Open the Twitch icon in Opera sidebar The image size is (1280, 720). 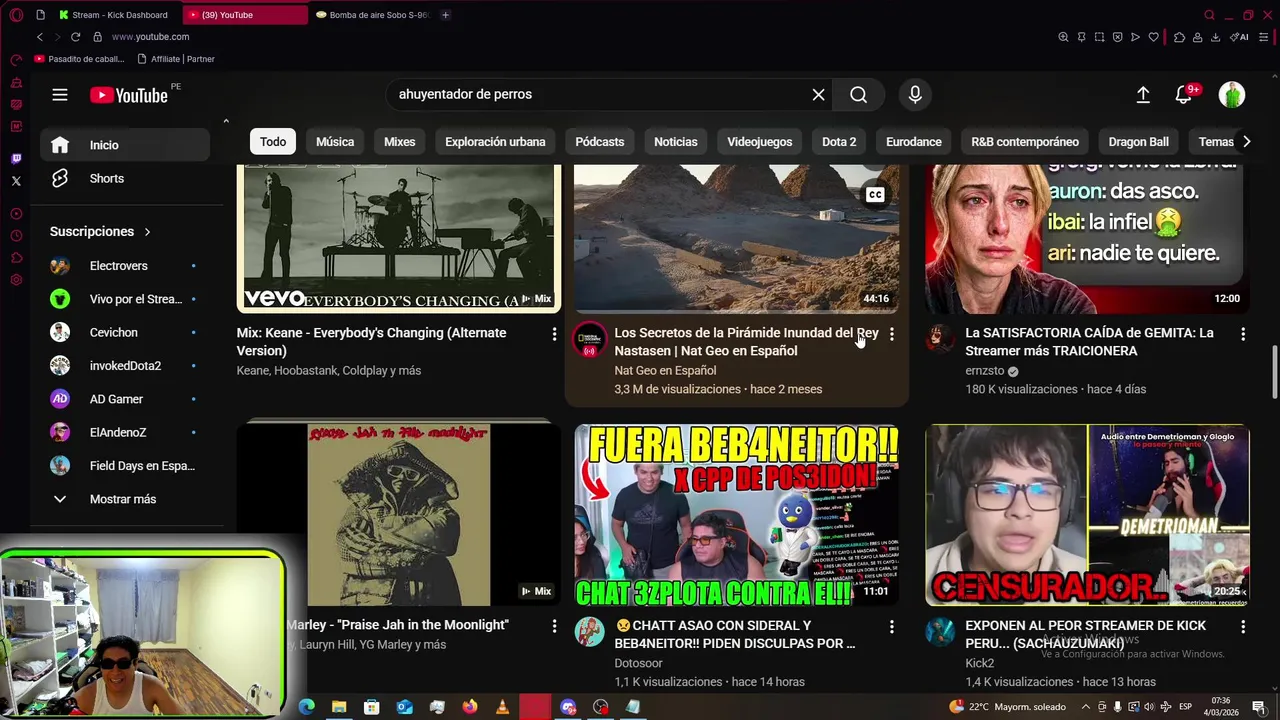coord(16,159)
